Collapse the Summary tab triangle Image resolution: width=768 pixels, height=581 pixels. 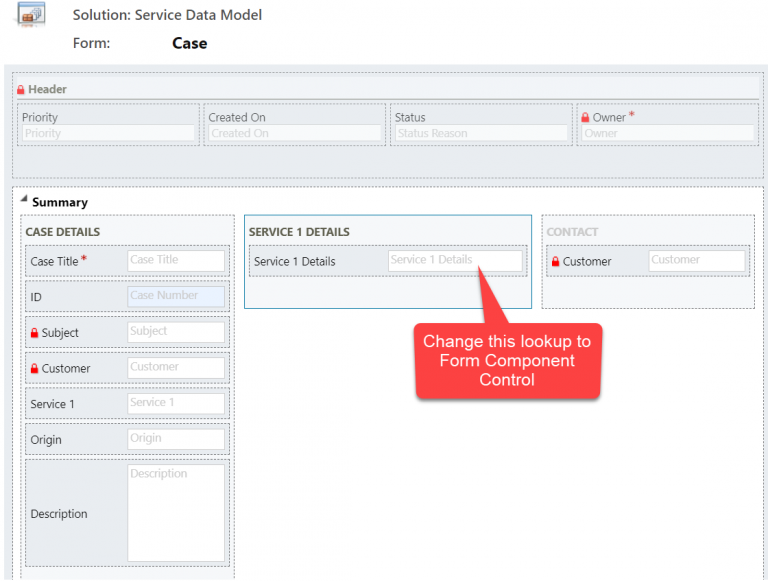(24, 200)
